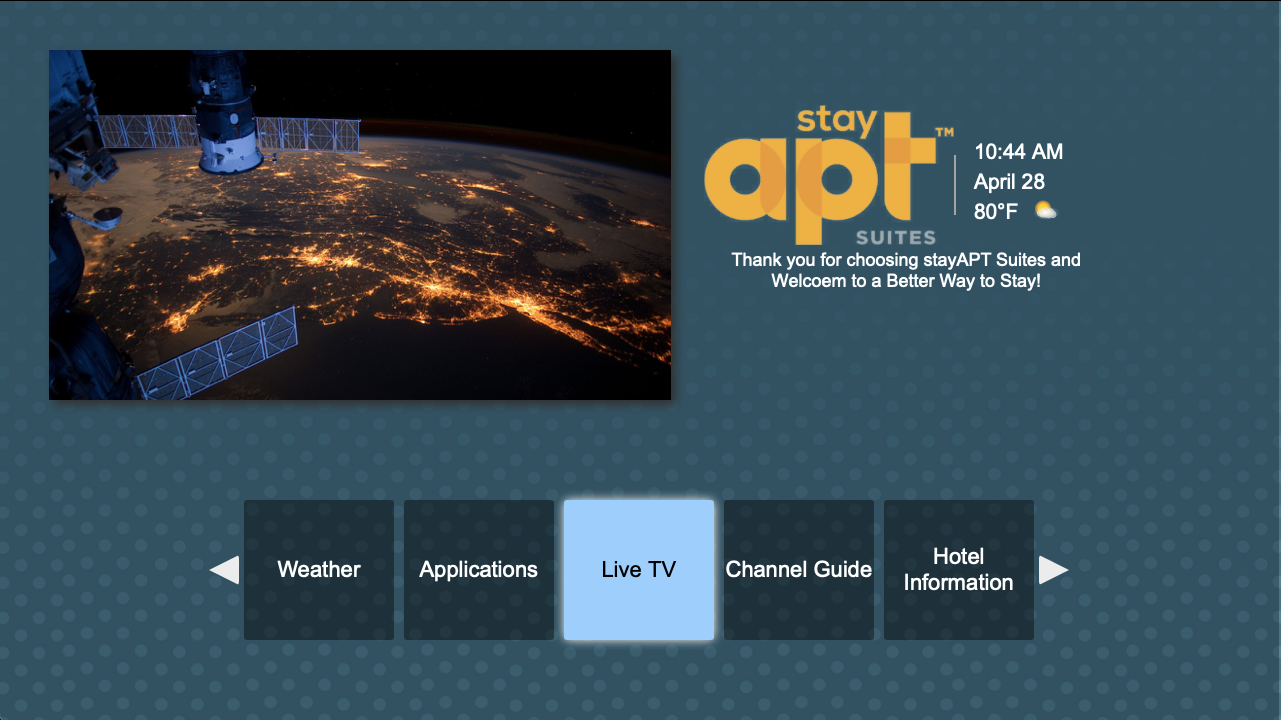Open the Applications menu tile
Image resolution: width=1281 pixels, height=720 pixels.
pos(479,570)
